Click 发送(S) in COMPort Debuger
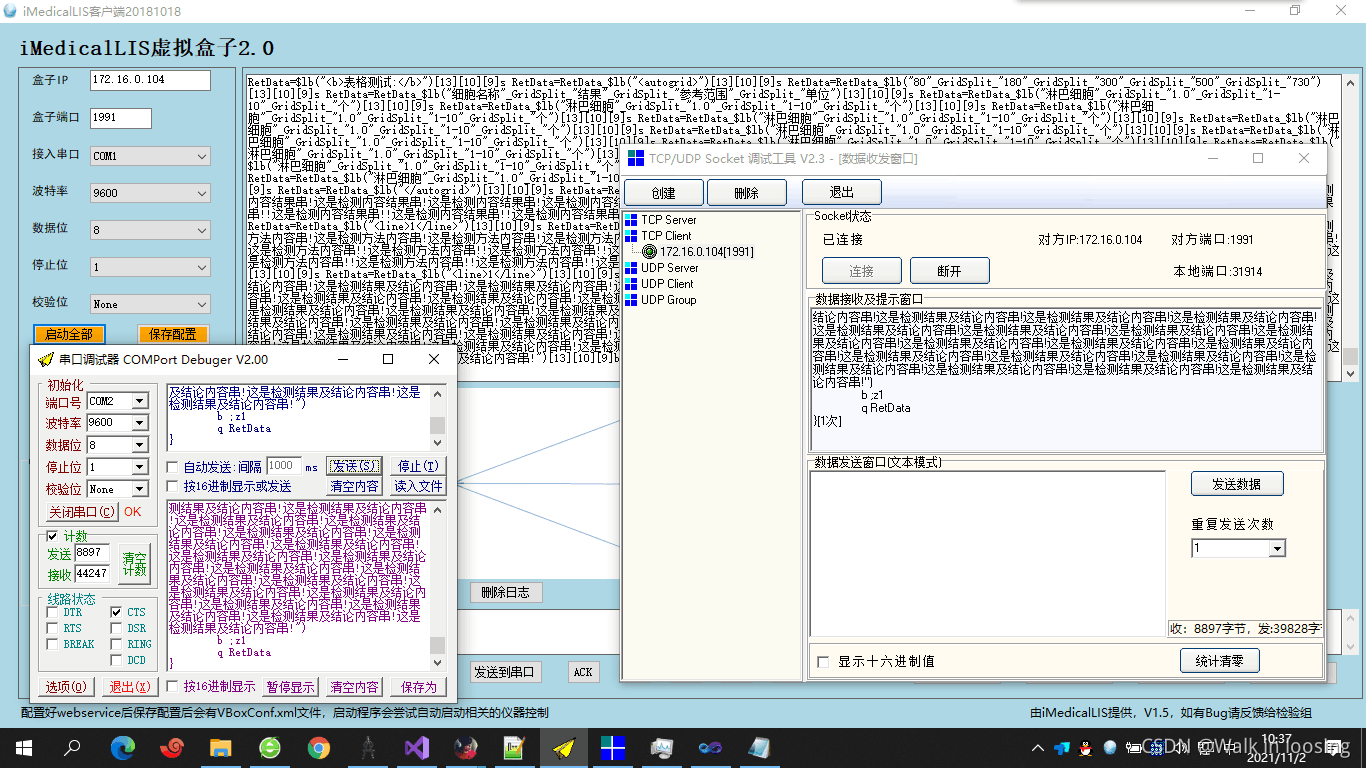Screen dimensions: 1366x768 [355, 466]
